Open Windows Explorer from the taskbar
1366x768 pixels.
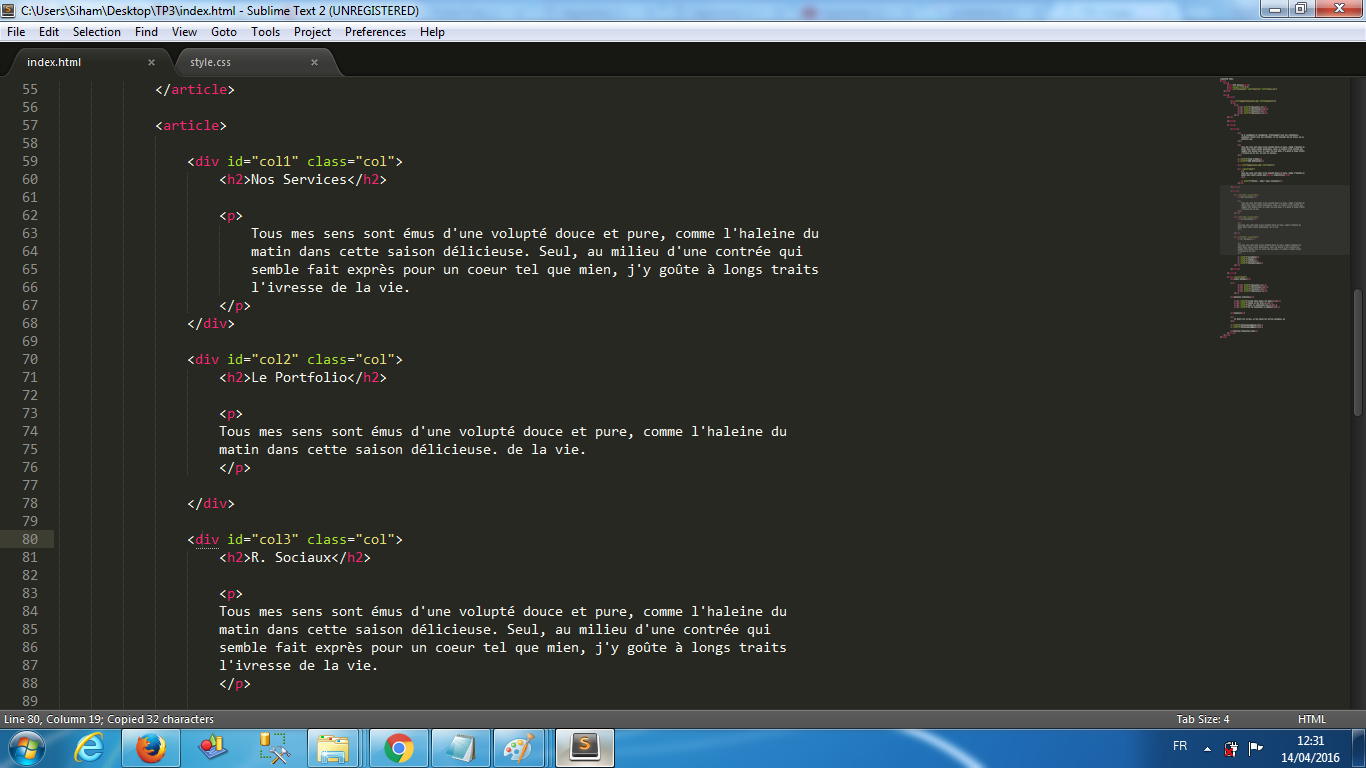tap(335, 747)
